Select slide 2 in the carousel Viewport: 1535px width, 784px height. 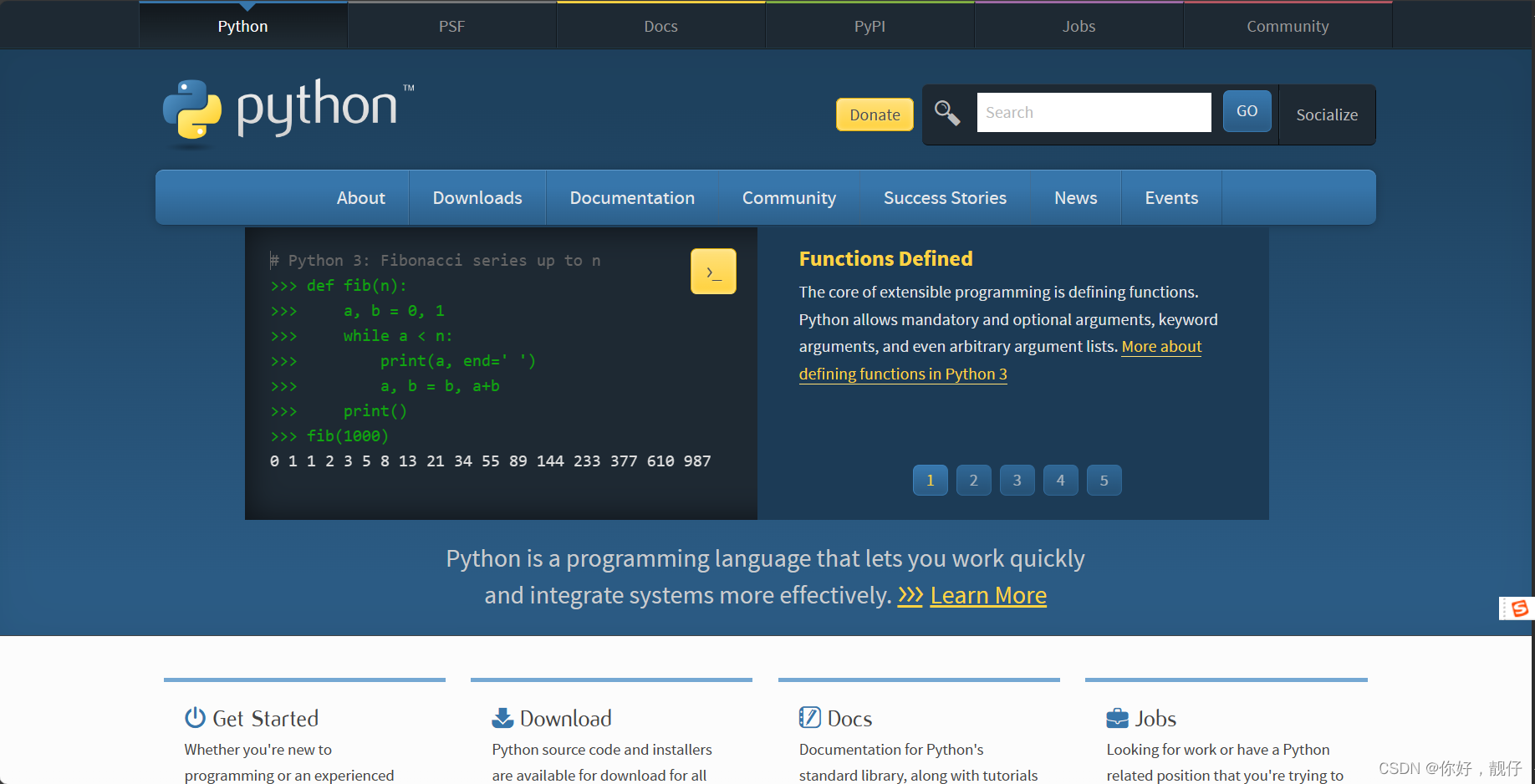coord(973,480)
